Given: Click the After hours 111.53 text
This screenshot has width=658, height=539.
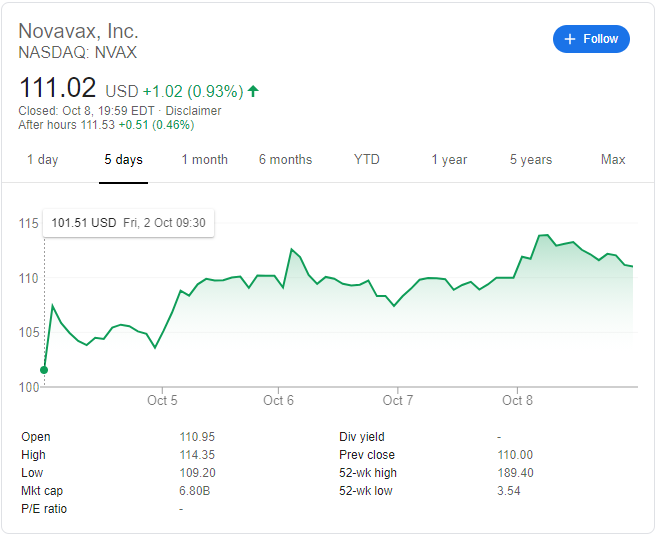Looking at the screenshot, I should coord(66,125).
